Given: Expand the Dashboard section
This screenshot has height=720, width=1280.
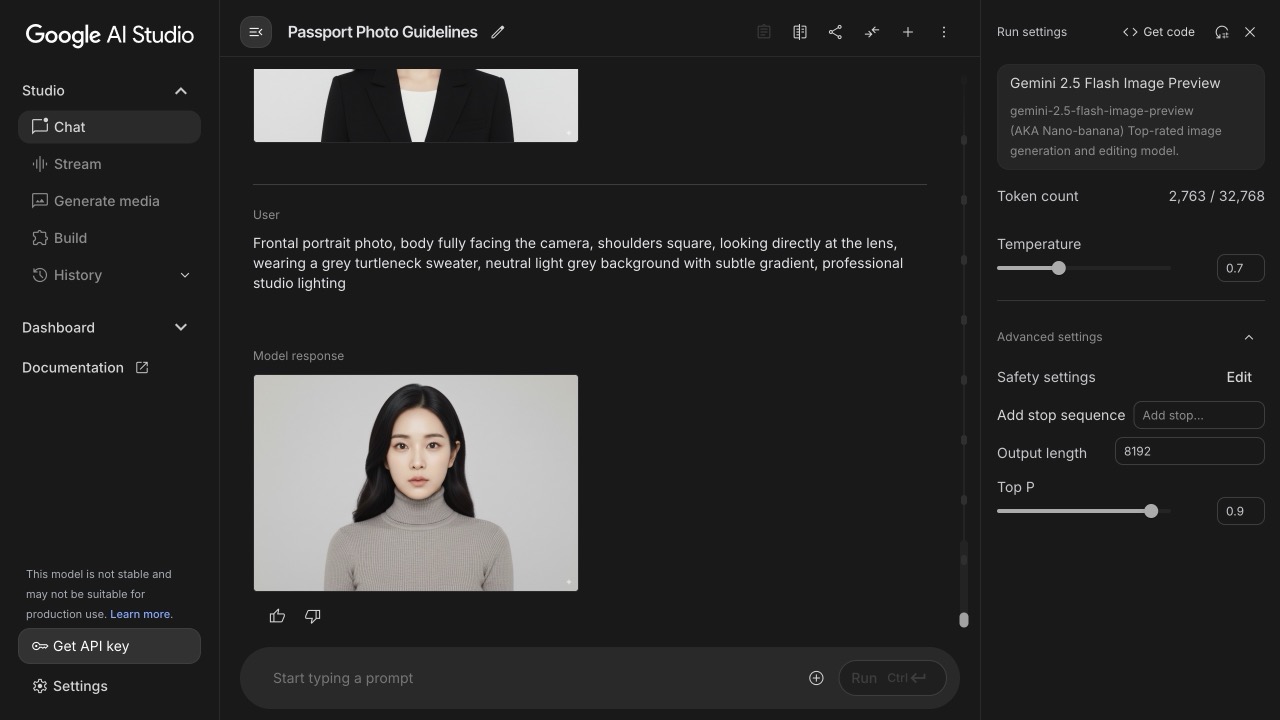Looking at the screenshot, I should (181, 327).
